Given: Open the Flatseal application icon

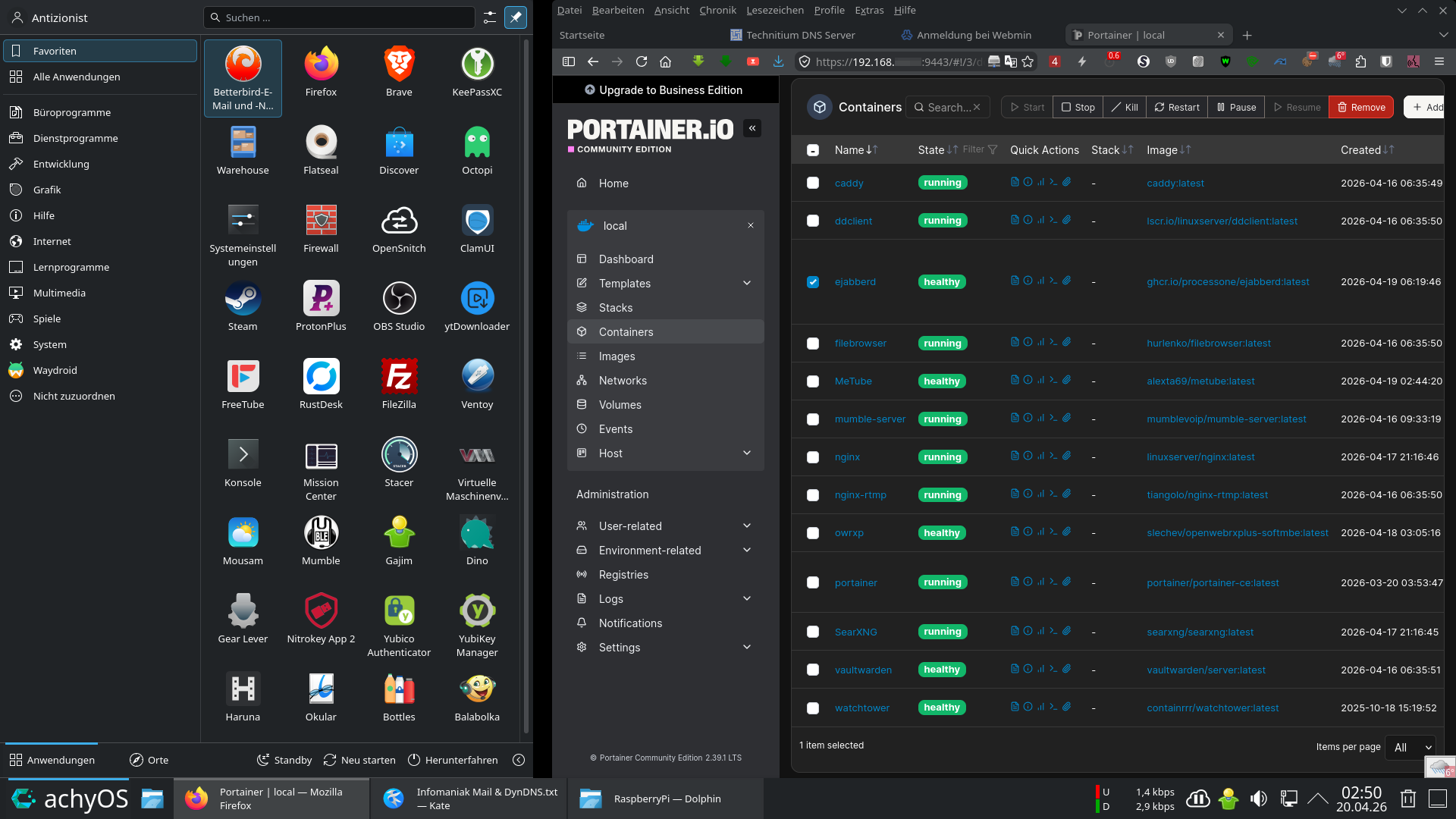Looking at the screenshot, I should point(321,143).
